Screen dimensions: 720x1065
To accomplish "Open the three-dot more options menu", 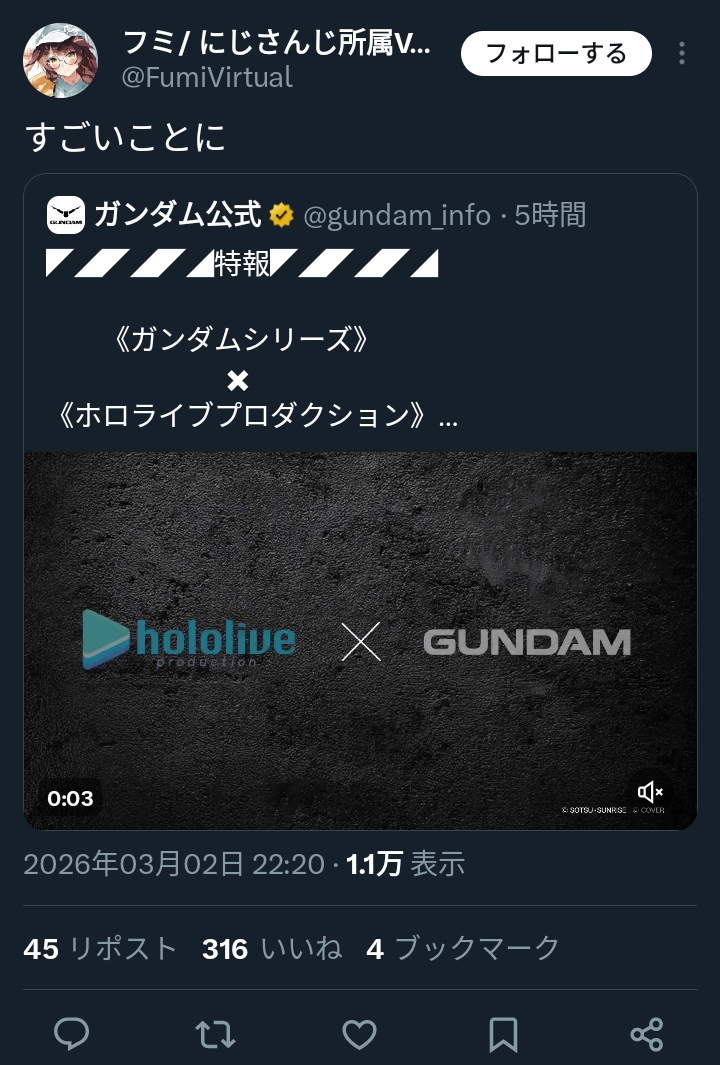I will pyautogui.click(x=681, y=53).
